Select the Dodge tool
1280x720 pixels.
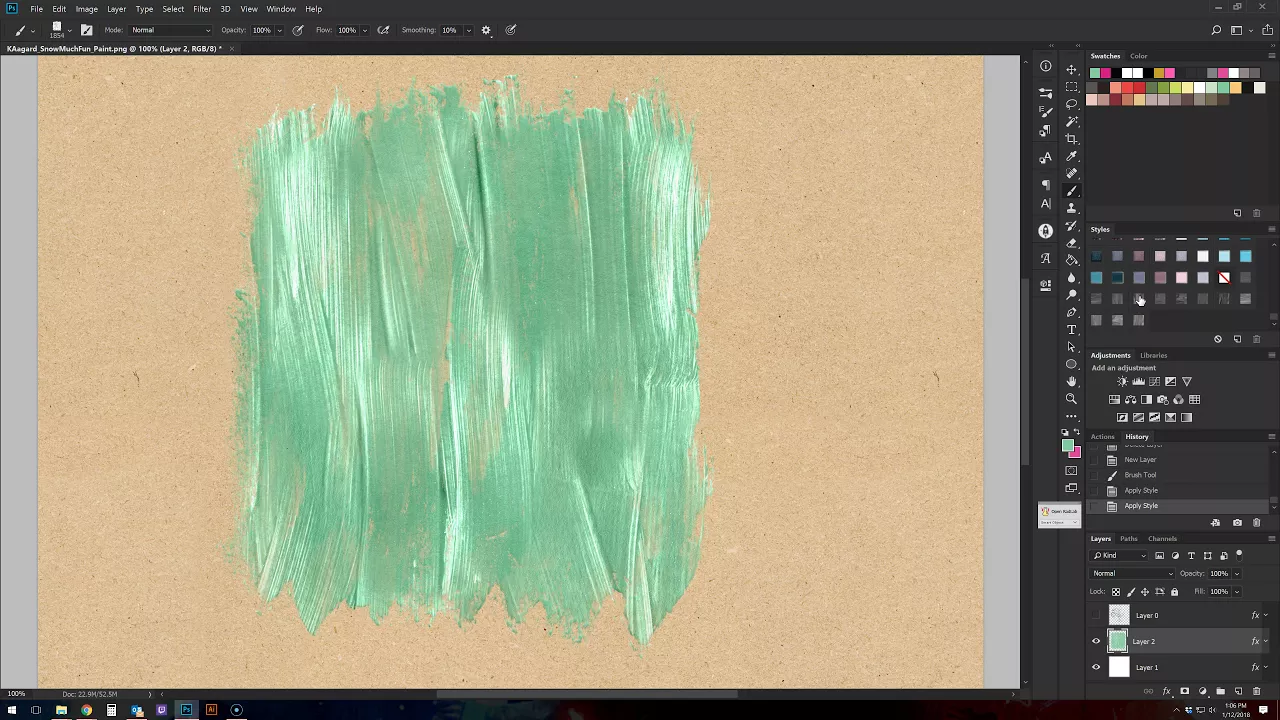[x=1071, y=295]
